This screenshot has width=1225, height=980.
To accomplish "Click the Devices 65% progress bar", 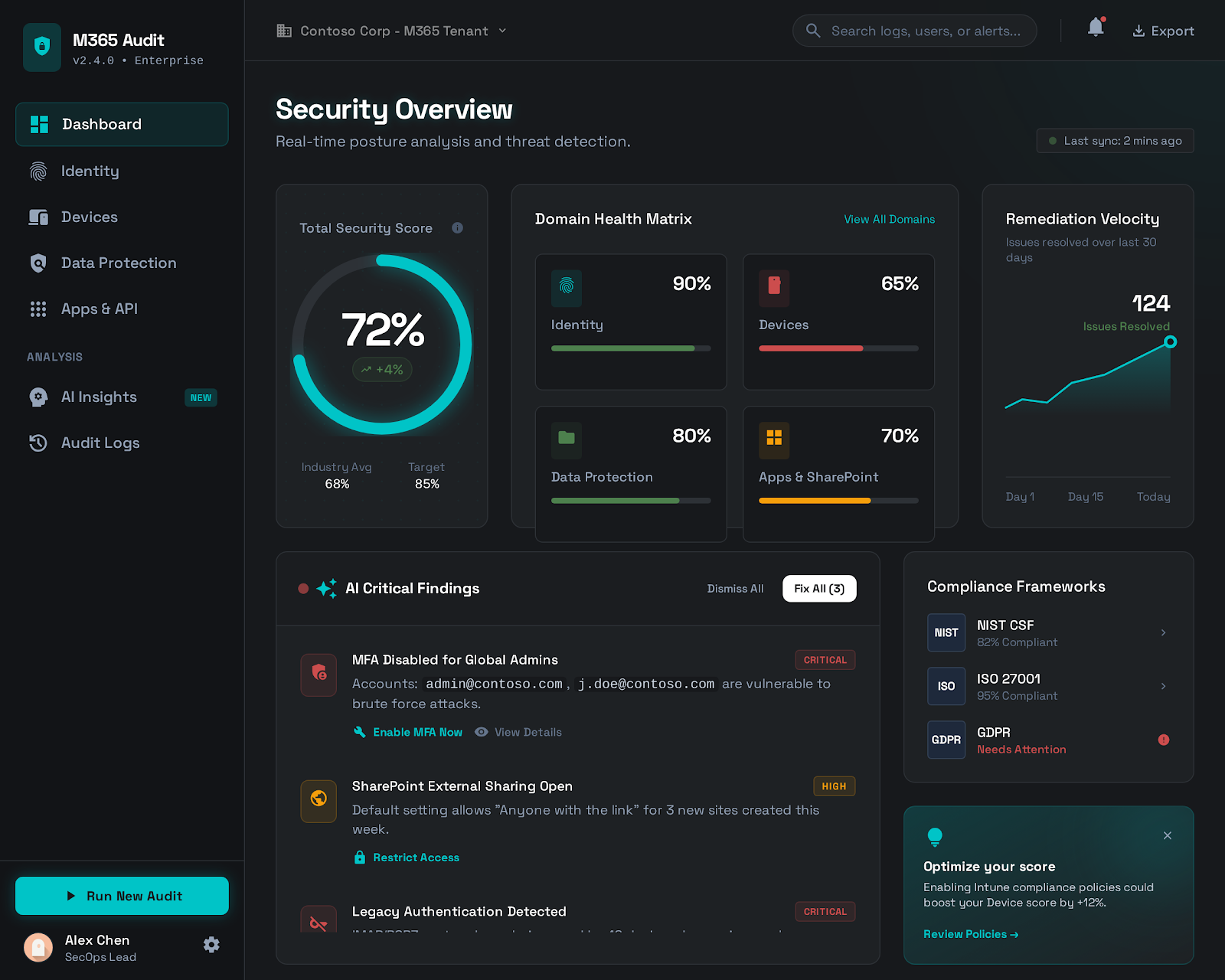I will pyautogui.click(x=838, y=348).
